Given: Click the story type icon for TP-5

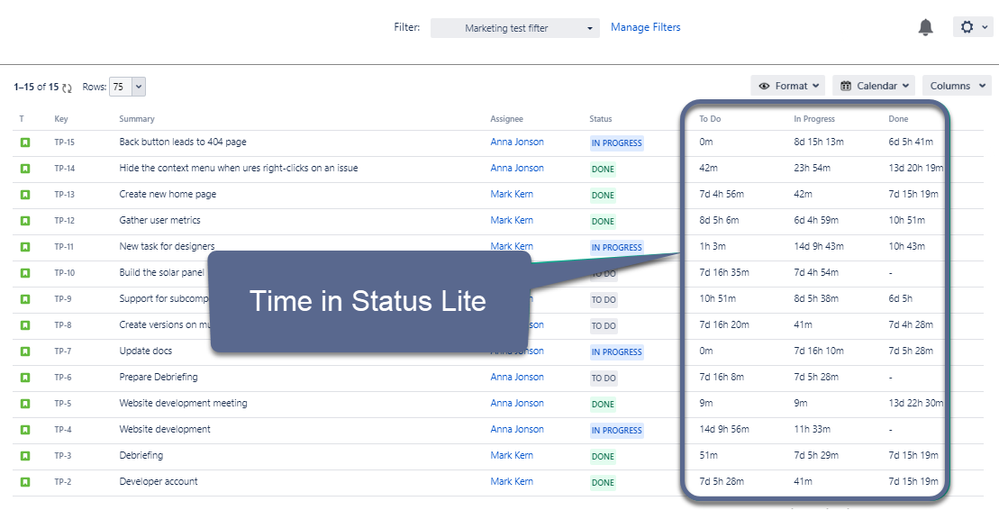Looking at the screenshot, I should [x=25, y=404].
